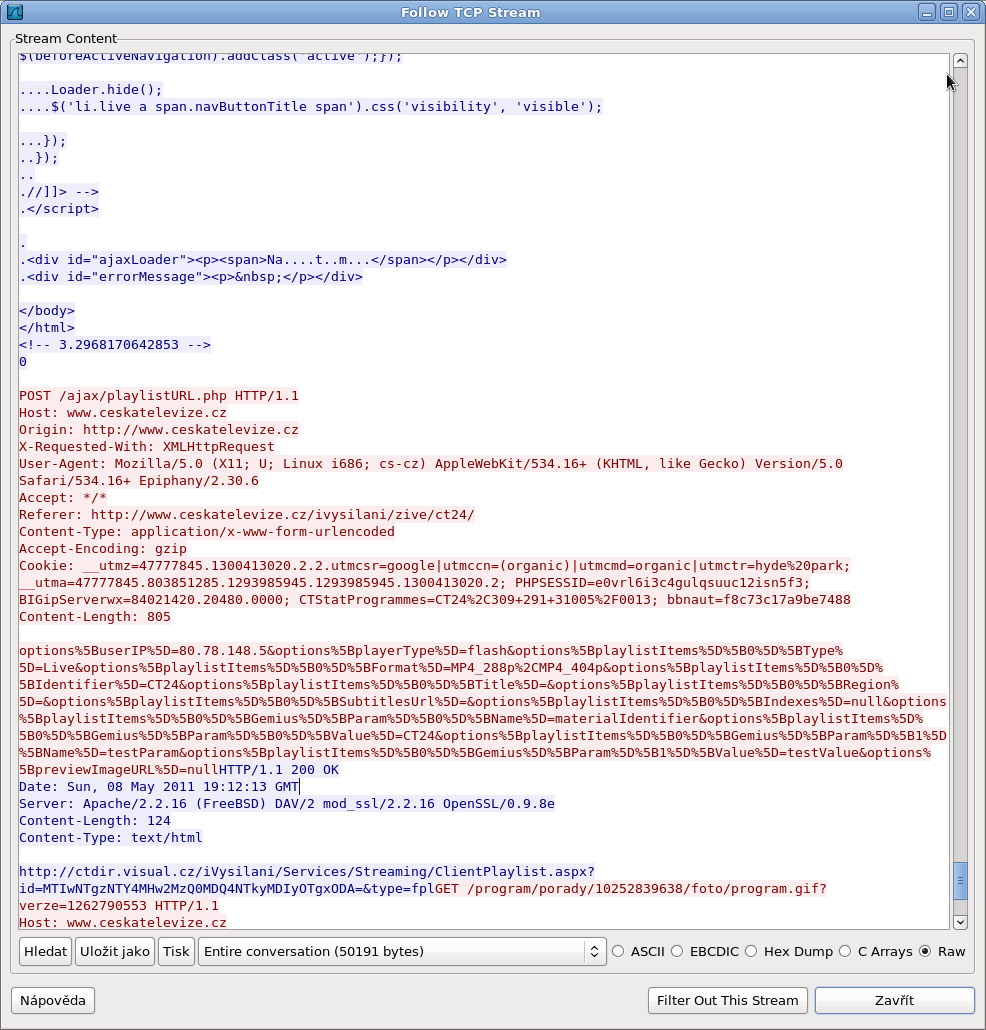Click the Referer header line
Viewport: 986px width, 1030px height.
tap(246, 514)
